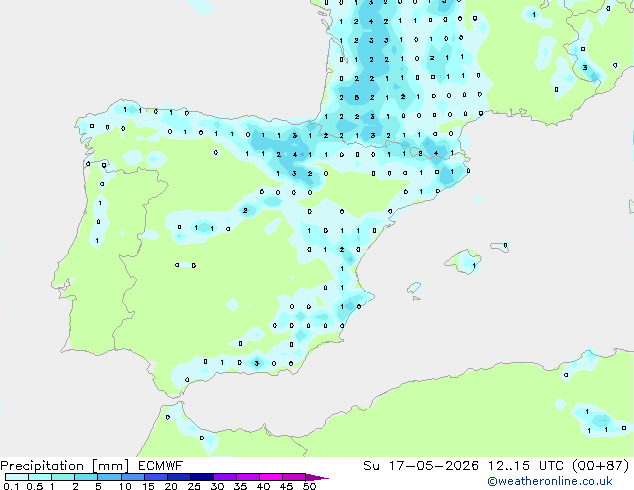Click the 20–25 mm dark blue swatch

(x=179, y=477)
